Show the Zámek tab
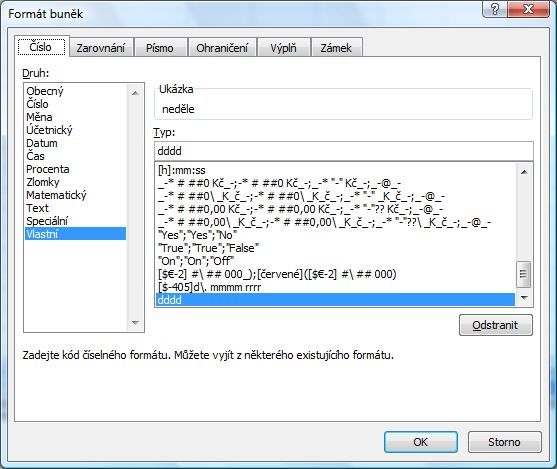The width and height of the screenshot is (557, 469). coord(336,48)
